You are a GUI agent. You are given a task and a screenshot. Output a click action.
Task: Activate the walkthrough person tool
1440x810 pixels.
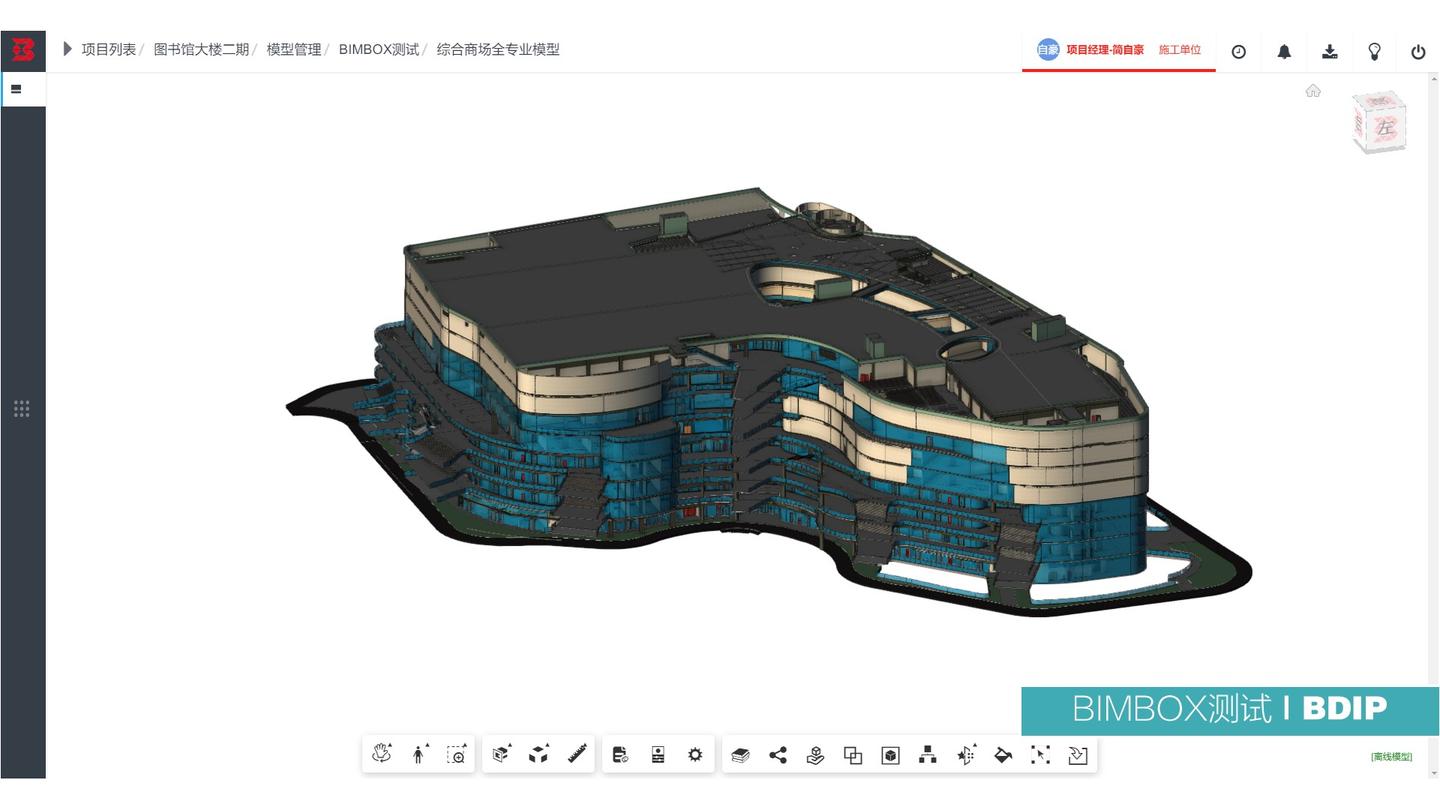(x=418, y=754)
